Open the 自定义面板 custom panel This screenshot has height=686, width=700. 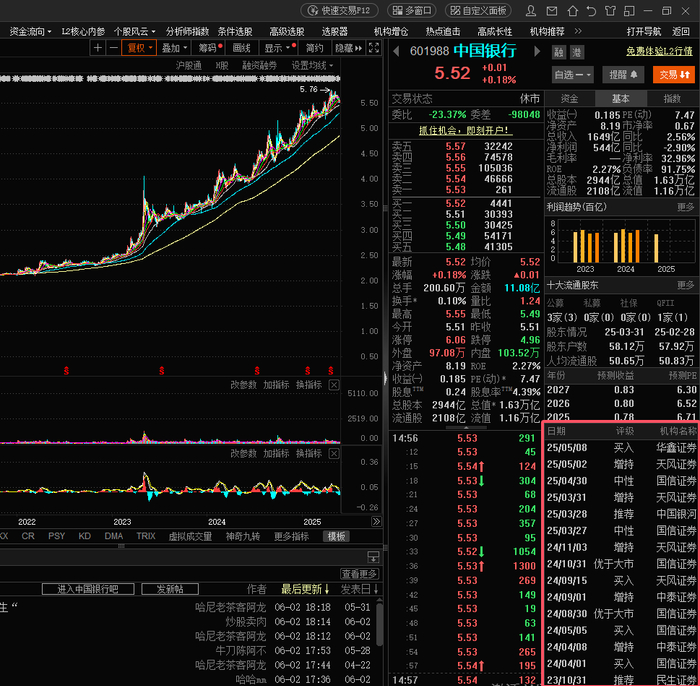tap(478, 10)
